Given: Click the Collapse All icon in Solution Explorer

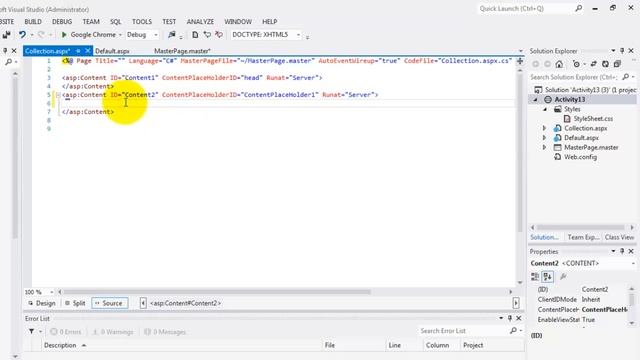Looking at the screenshot, I should 617,64.
